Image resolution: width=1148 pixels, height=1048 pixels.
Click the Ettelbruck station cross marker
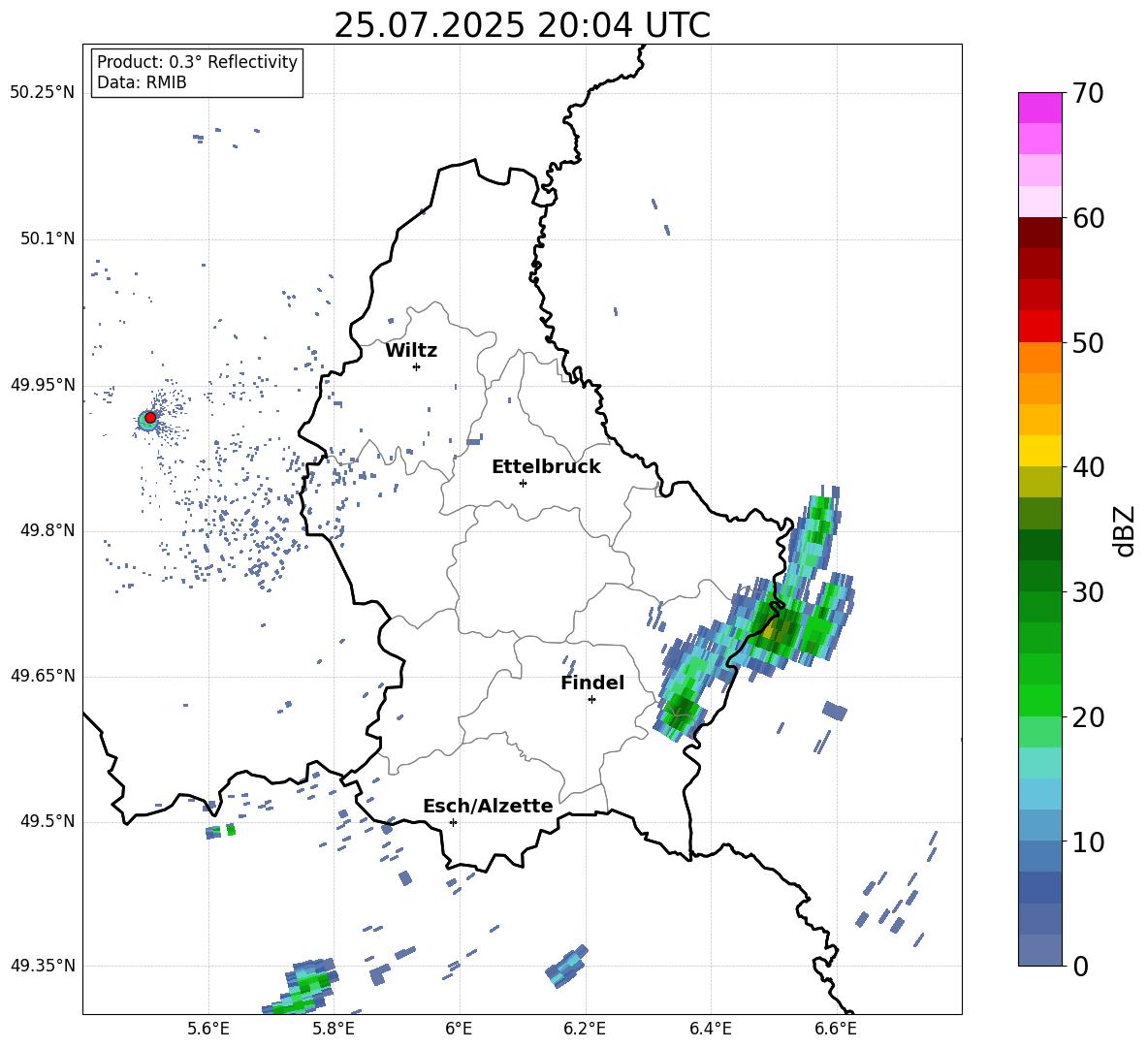(523, 483)
